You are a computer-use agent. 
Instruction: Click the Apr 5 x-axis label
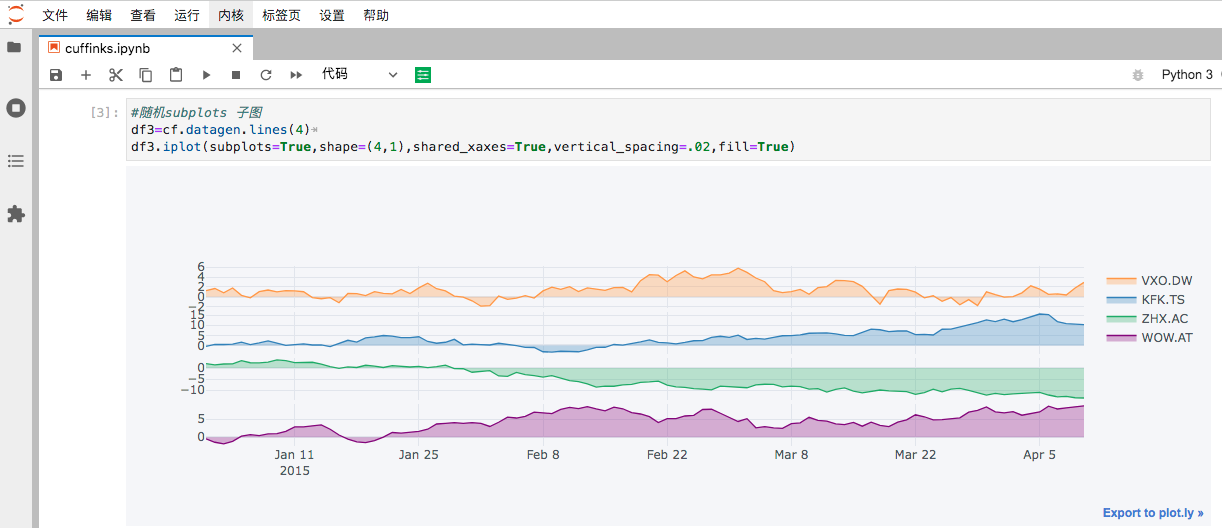pos(1040,454)
